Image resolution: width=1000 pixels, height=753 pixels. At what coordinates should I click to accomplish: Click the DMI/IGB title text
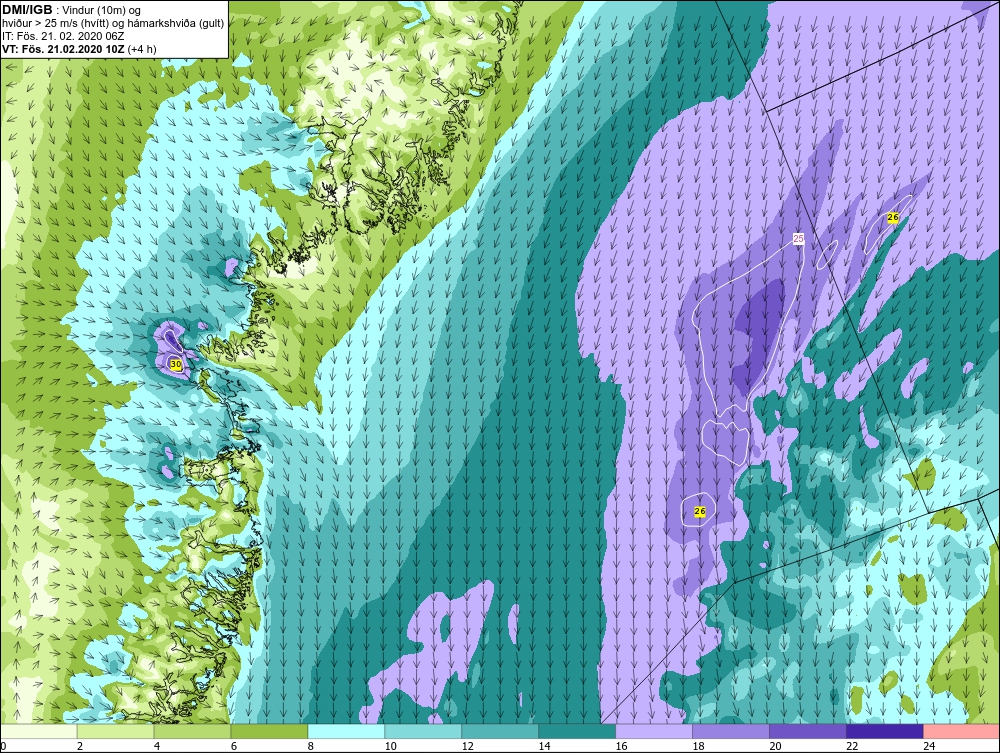click(27, 10)
